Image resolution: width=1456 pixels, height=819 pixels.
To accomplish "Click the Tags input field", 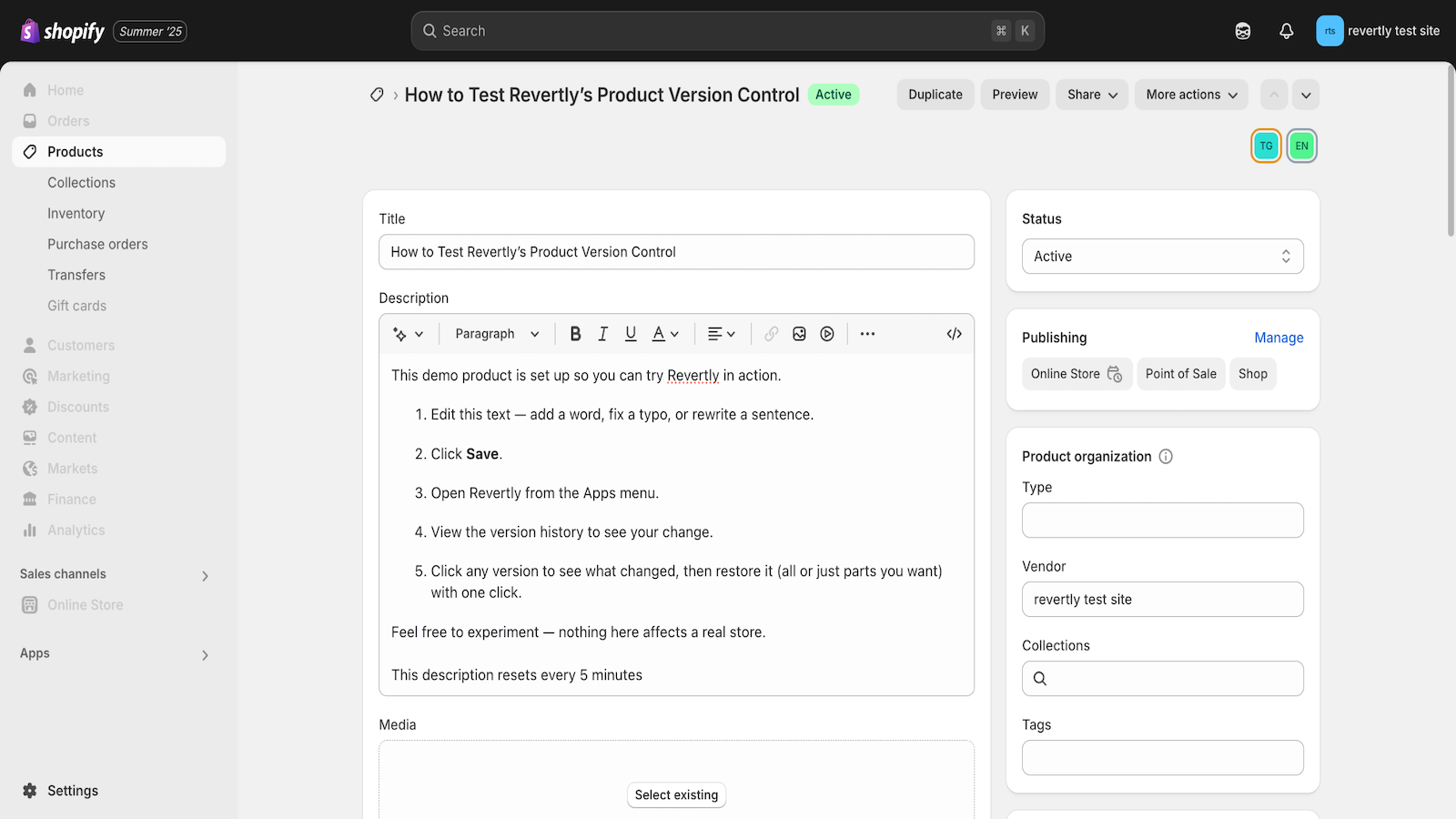I will [x=1162, y=757].
